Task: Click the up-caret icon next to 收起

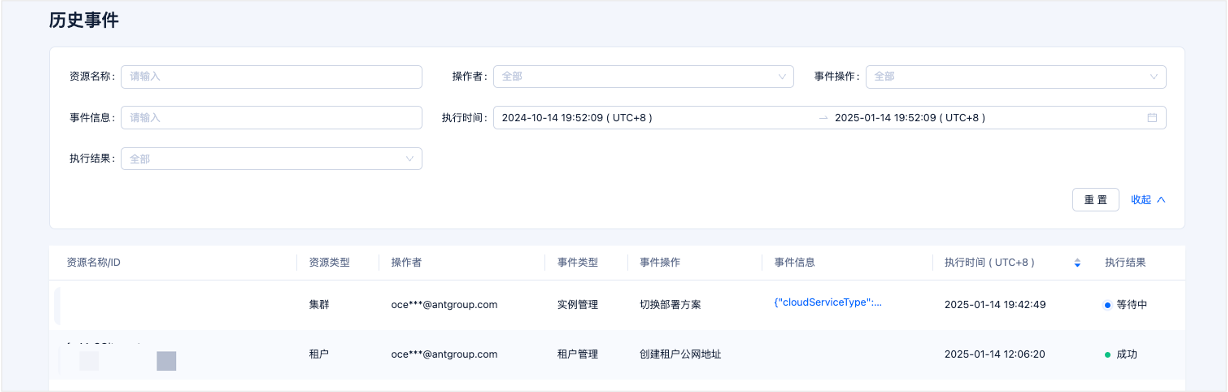Action: (x=1161, y=199)
